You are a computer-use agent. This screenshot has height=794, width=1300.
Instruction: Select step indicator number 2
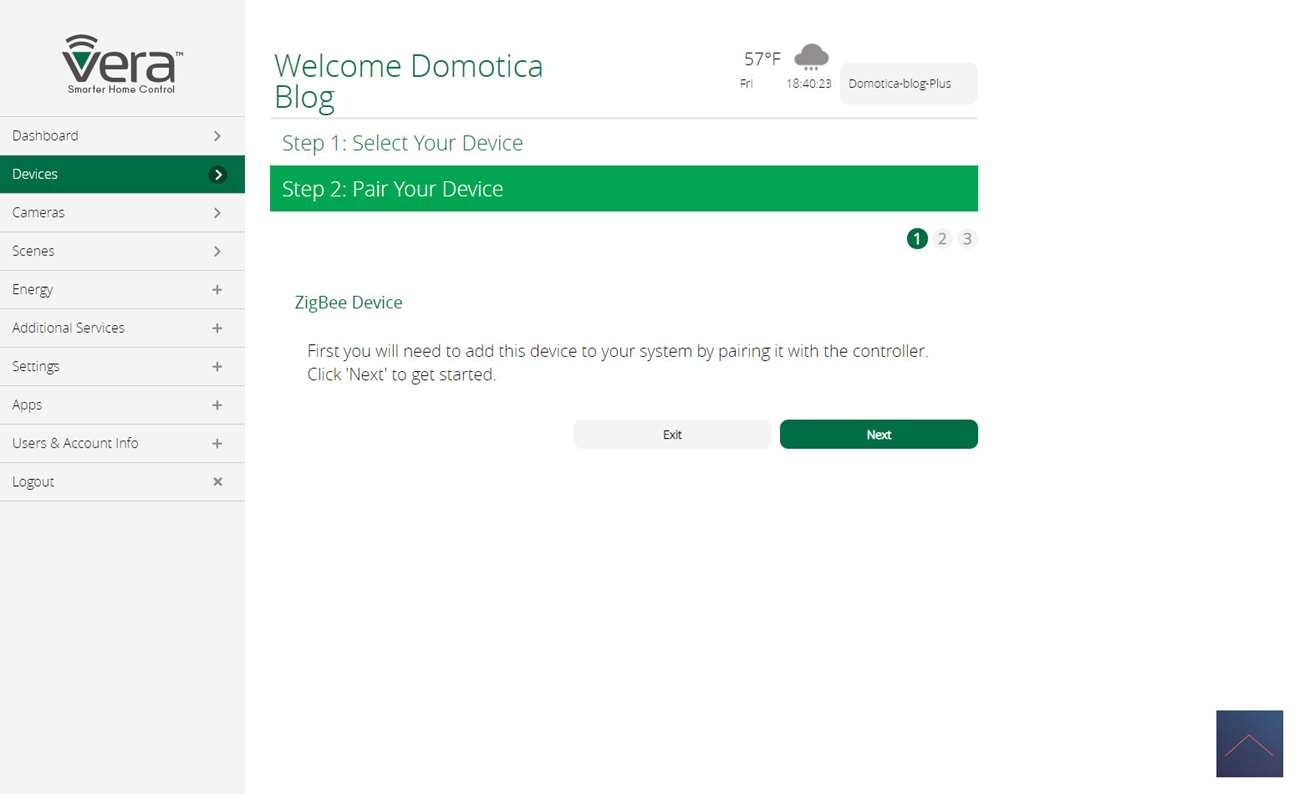pyautogui.click(x=942, y=239)
